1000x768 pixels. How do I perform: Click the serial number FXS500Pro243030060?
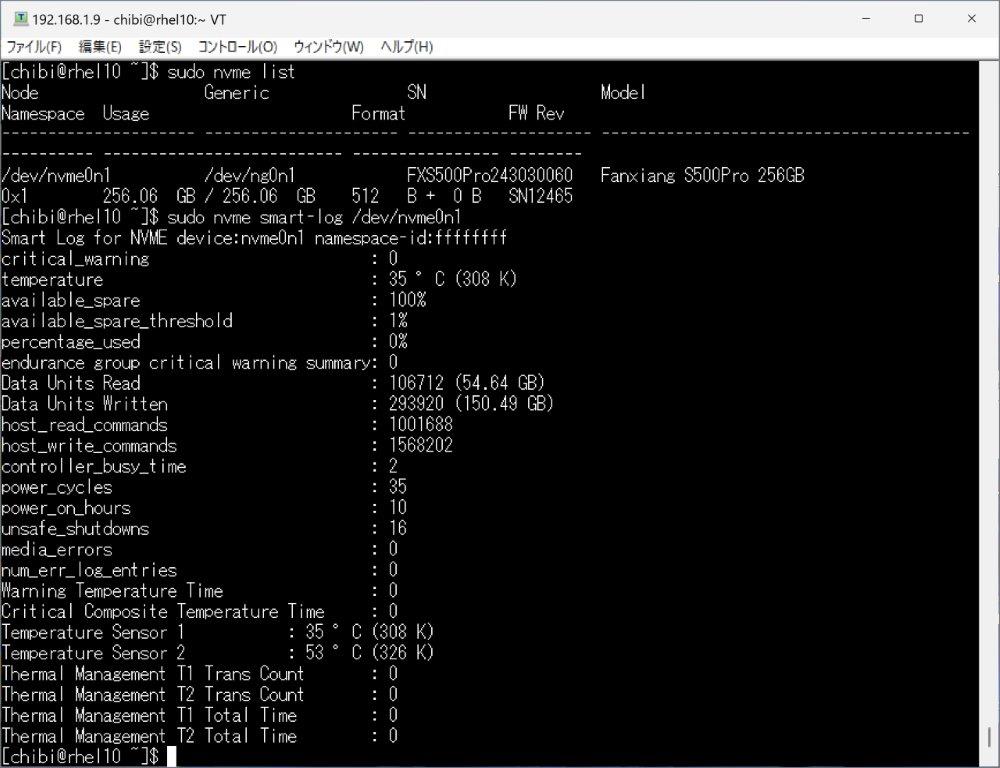pyautogui.click(x=489, y=176)
